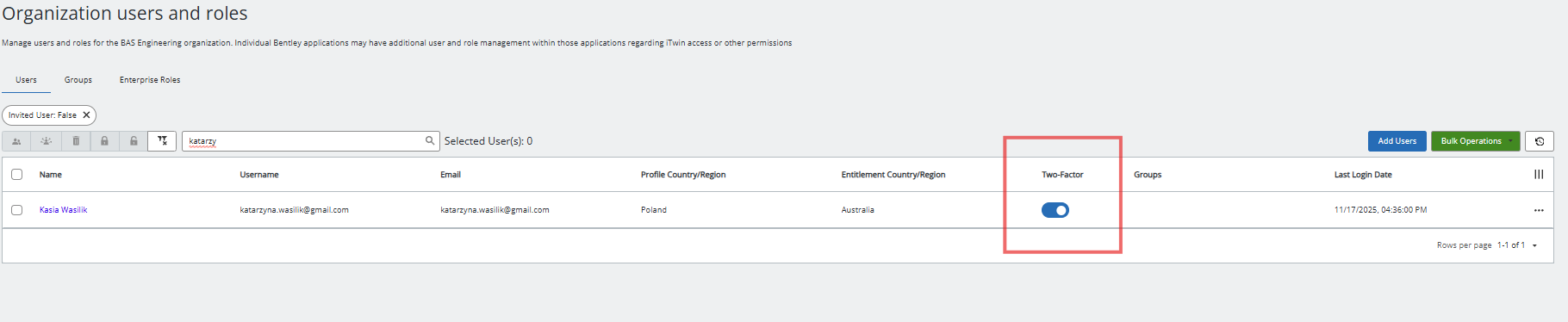Click the delete users trash icon

(76, 141)
